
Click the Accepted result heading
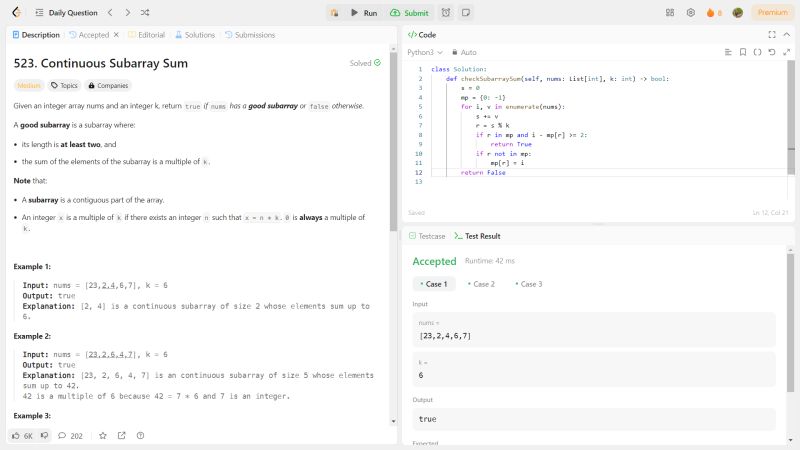click(434, 261)
